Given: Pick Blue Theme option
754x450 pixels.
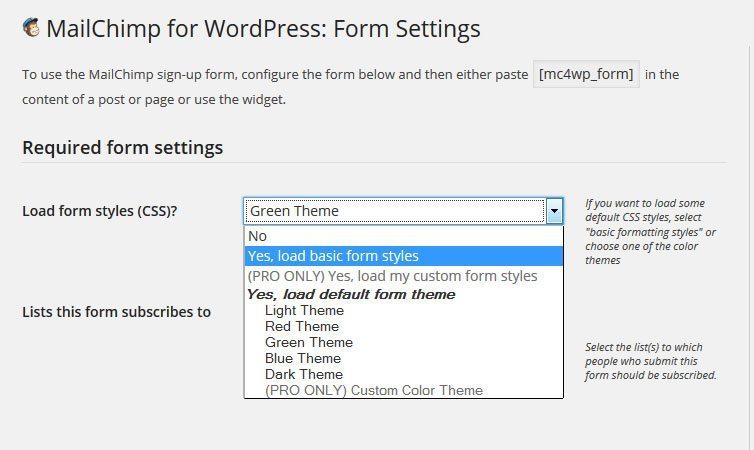Looking at the screenshot, I should click(403, 358).
